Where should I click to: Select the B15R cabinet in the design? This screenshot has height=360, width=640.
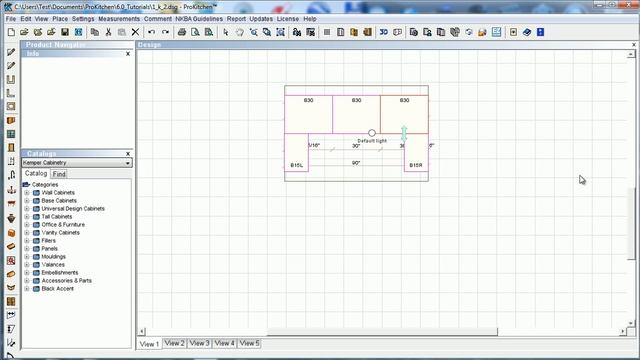click(x=416, y=153)
